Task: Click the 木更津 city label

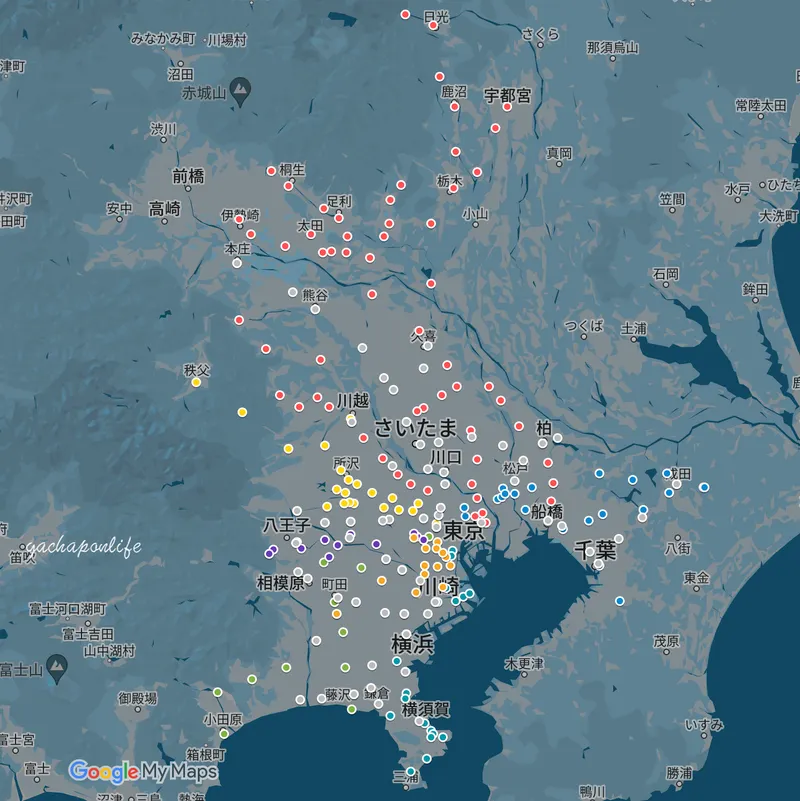Action: coord(524,664)
